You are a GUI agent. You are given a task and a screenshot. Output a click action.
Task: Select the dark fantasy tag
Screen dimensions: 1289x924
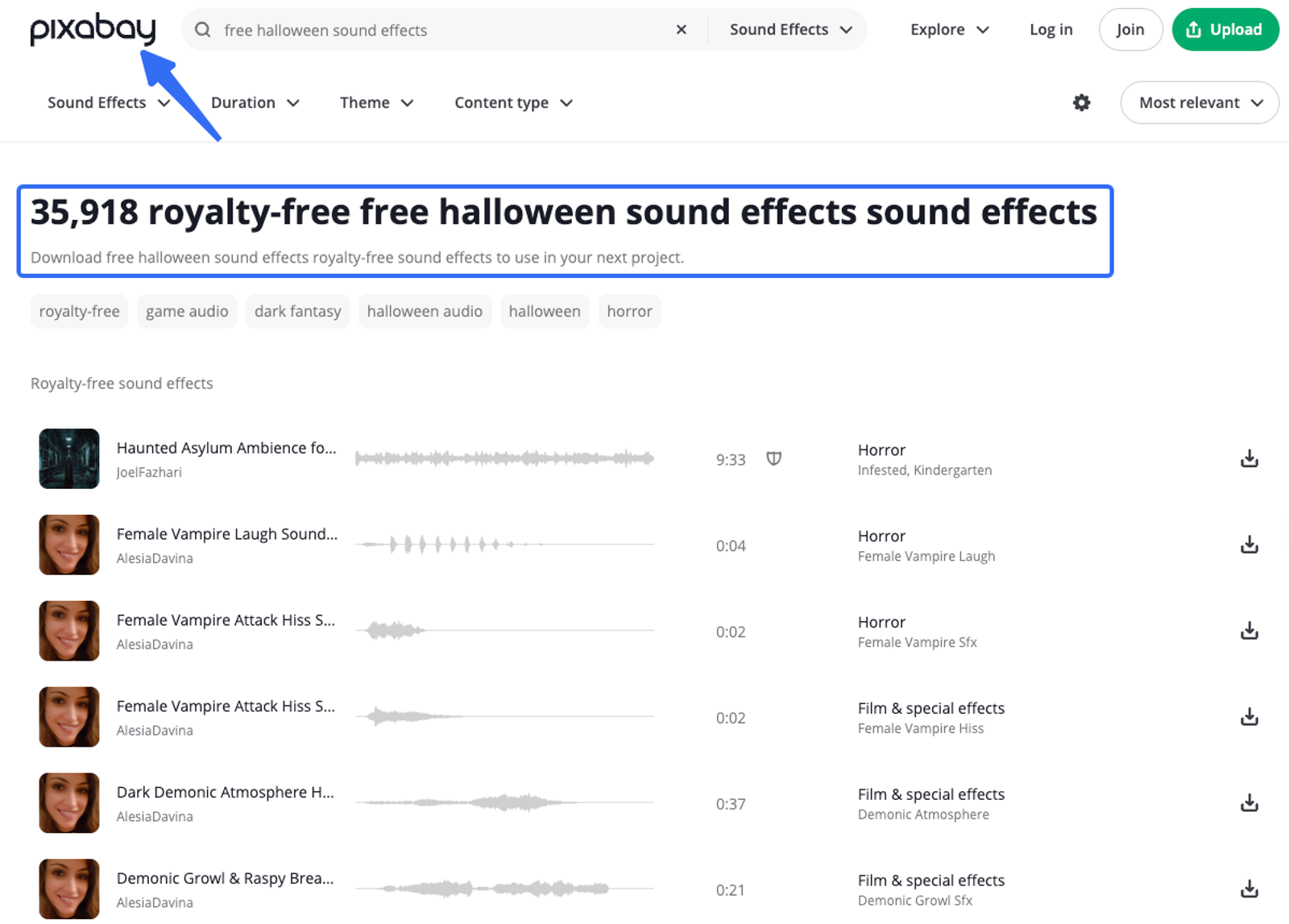pyautogui.click(x=298, y=311)
